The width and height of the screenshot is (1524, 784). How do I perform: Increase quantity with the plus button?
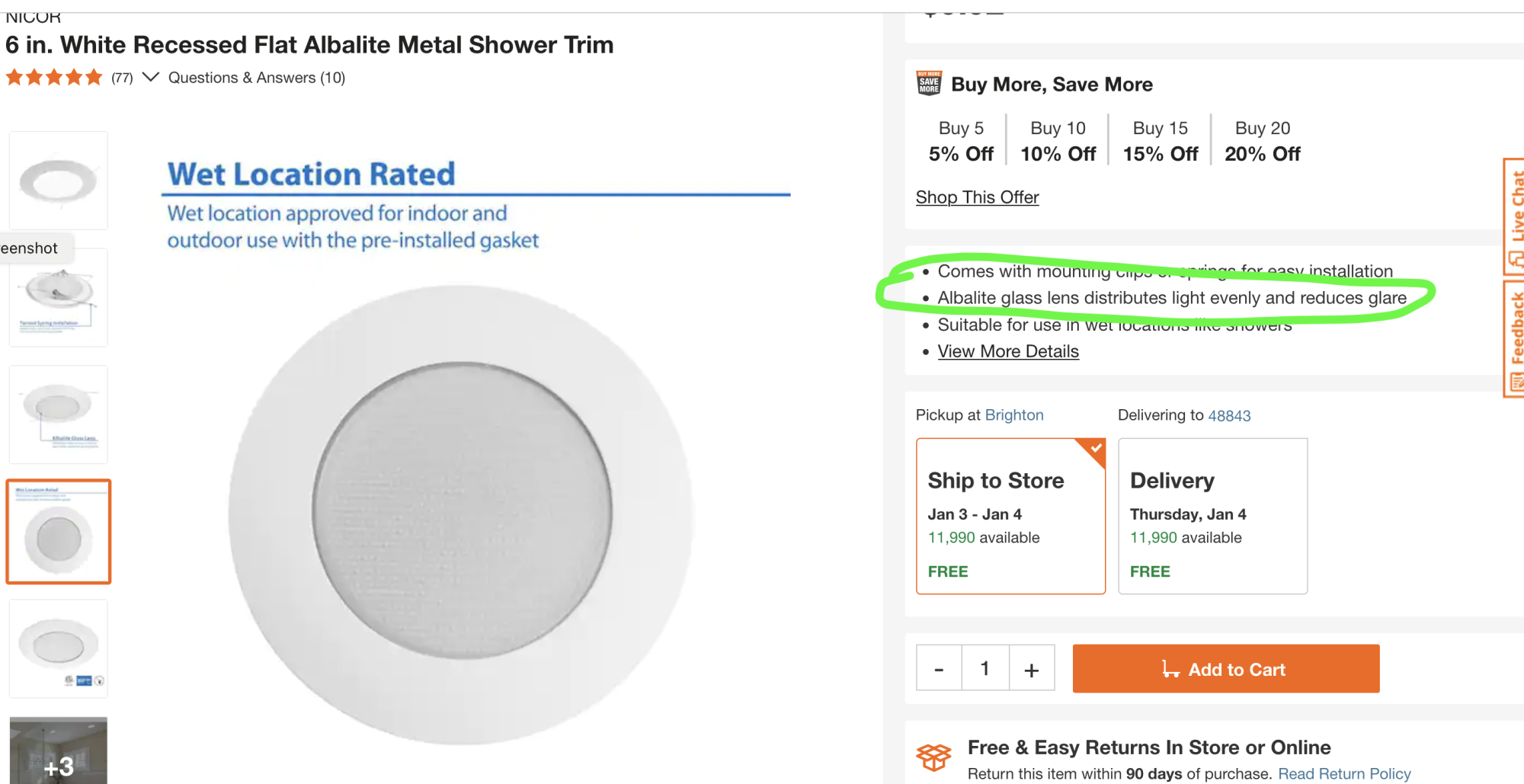click(x=1031, y=669)
